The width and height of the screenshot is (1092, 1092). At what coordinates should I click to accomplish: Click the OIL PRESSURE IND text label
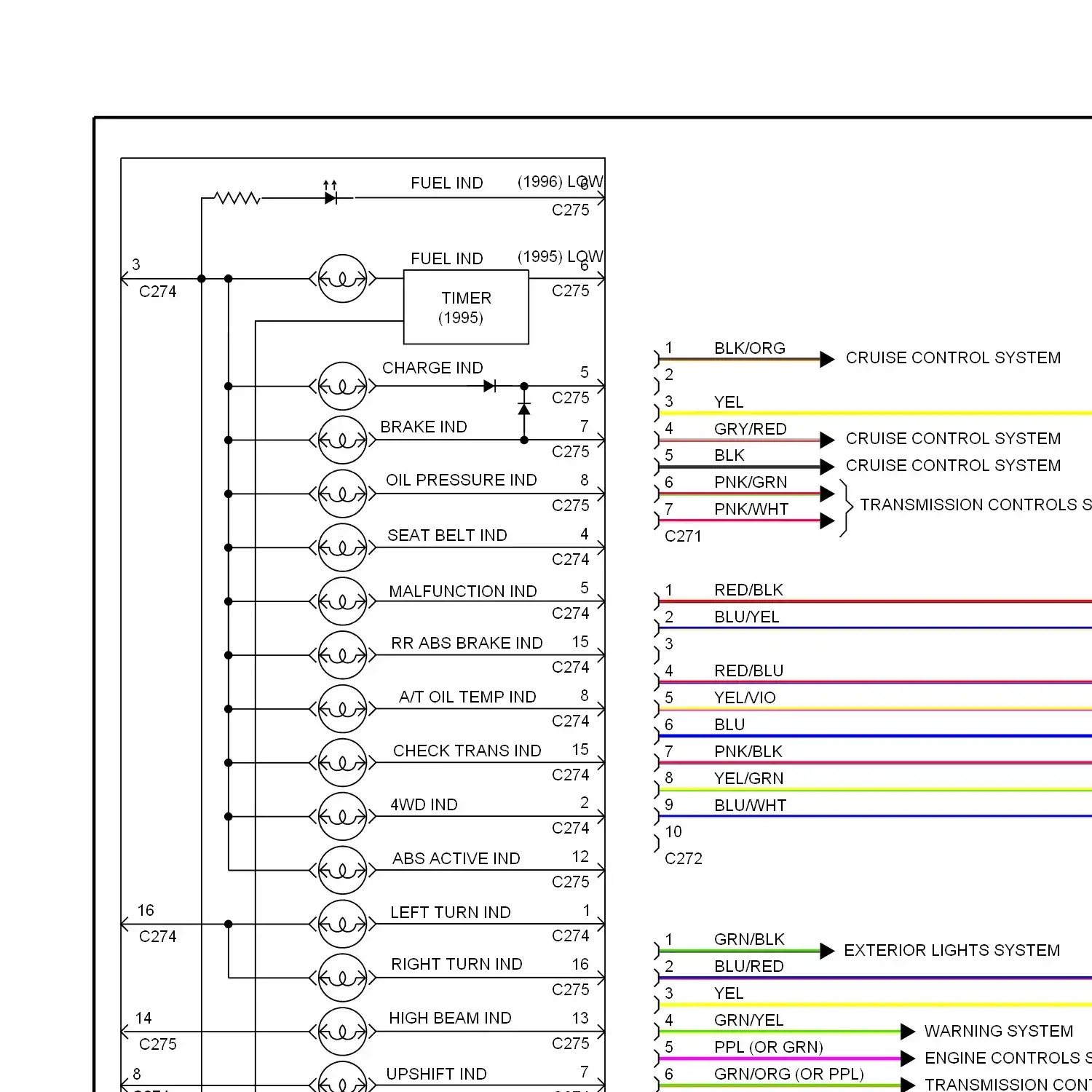pos(462,480)
